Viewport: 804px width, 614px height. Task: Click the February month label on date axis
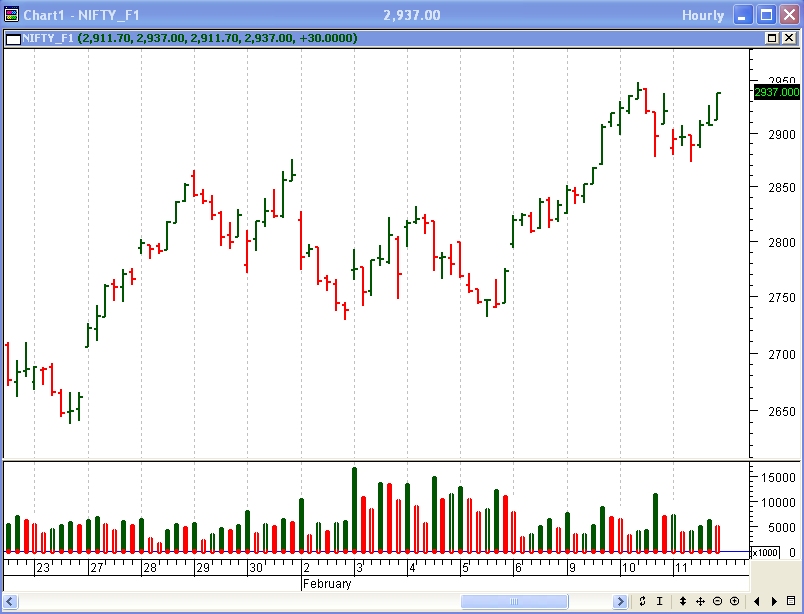coord(327,584)
